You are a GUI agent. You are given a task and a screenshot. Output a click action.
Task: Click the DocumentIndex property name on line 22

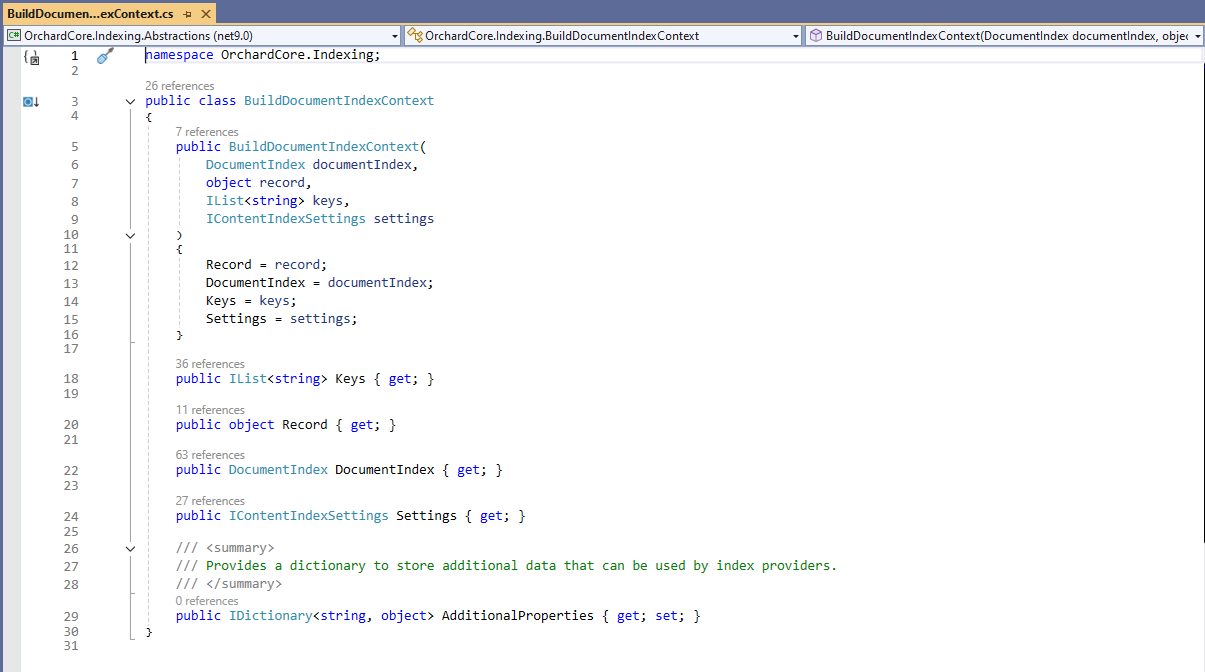click(x=385, y=470)
